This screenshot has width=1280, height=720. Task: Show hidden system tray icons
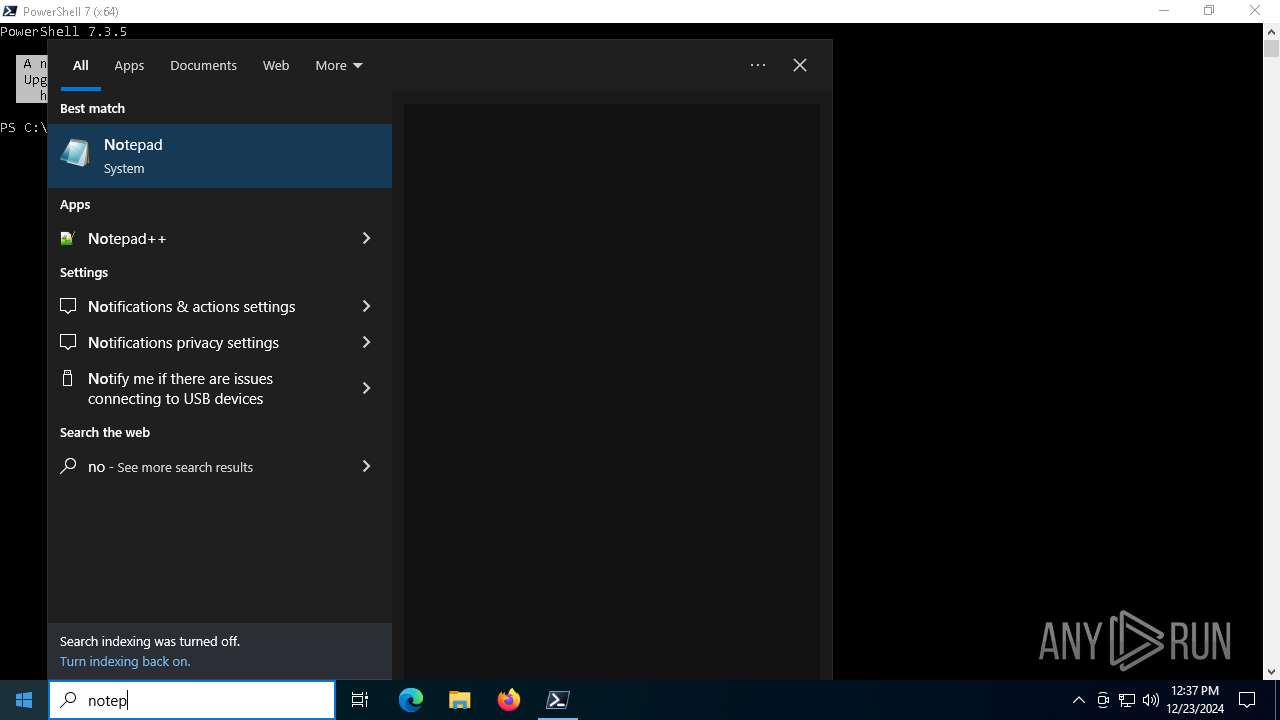1078,700
